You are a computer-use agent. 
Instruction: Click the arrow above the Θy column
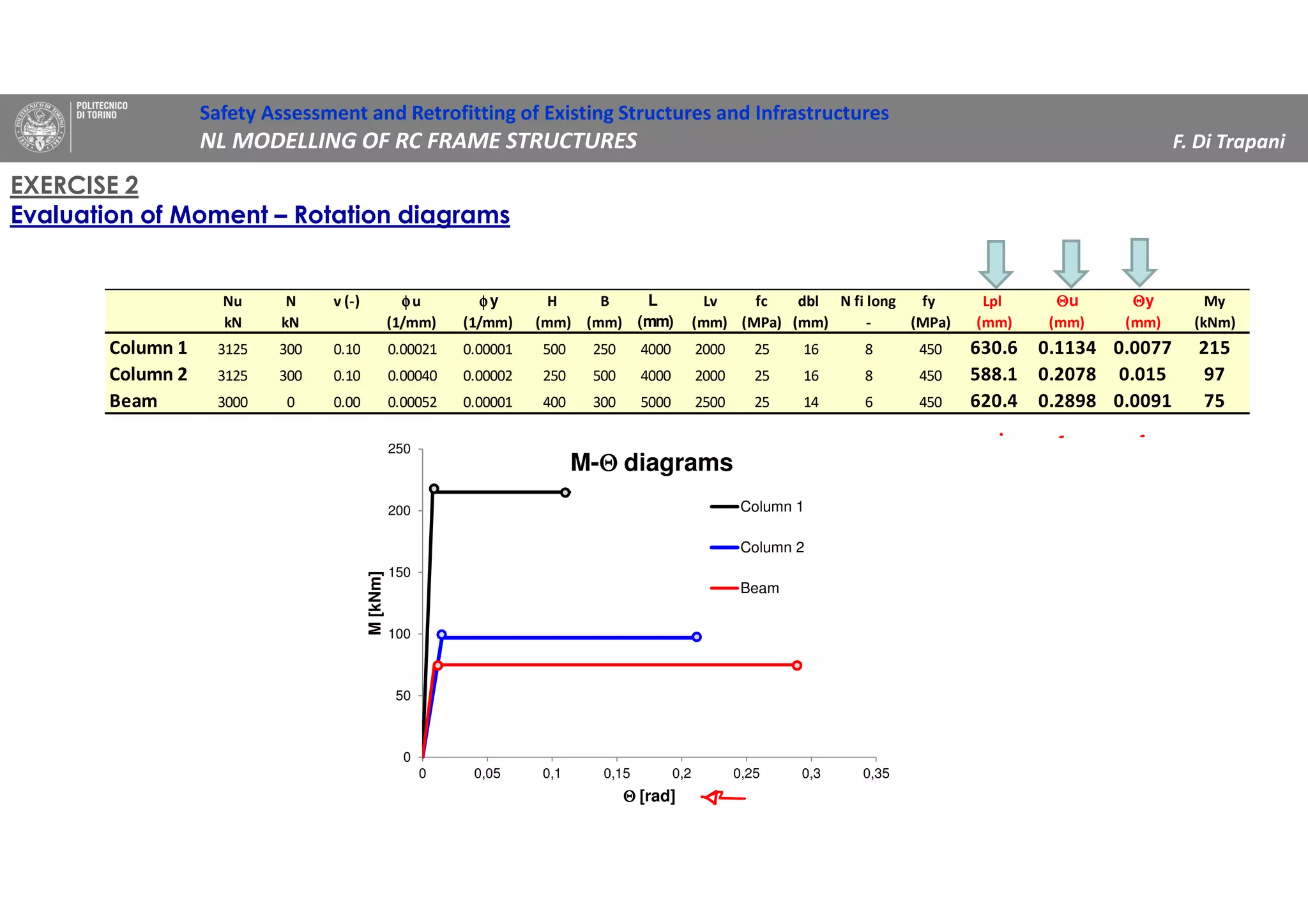1139,262
